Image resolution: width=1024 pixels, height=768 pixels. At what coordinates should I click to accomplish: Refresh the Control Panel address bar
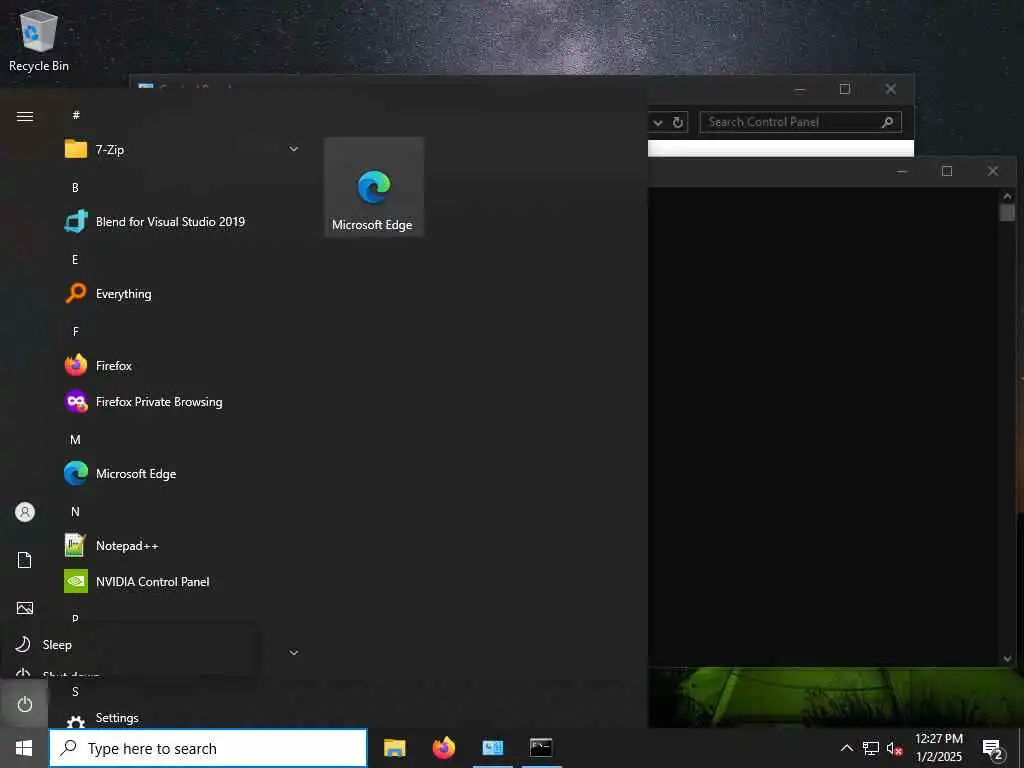click(x=678, y=122)
